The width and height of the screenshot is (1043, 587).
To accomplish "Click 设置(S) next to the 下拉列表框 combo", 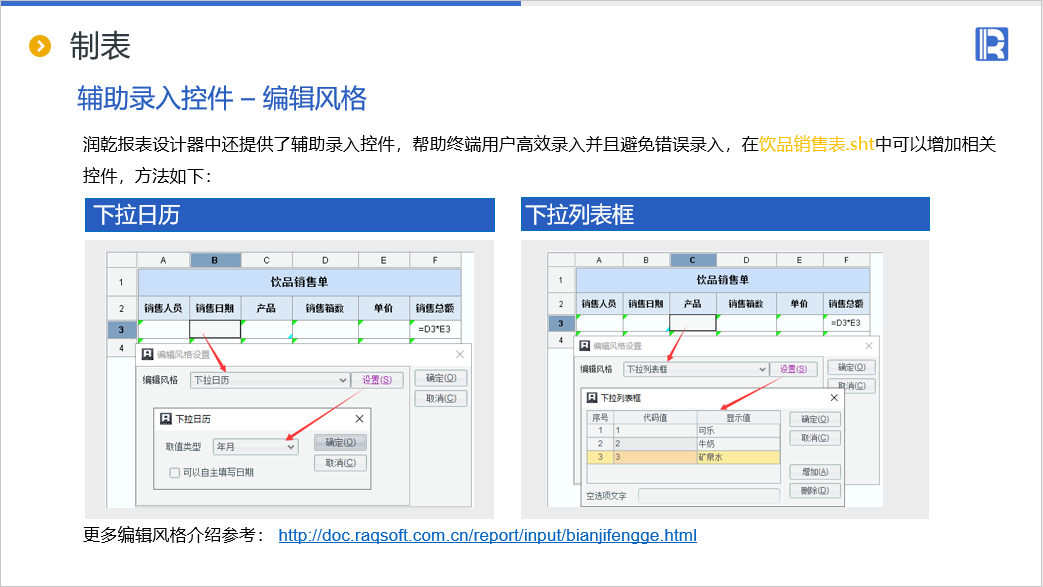I will pyautogui.click(x=794, y=369).
